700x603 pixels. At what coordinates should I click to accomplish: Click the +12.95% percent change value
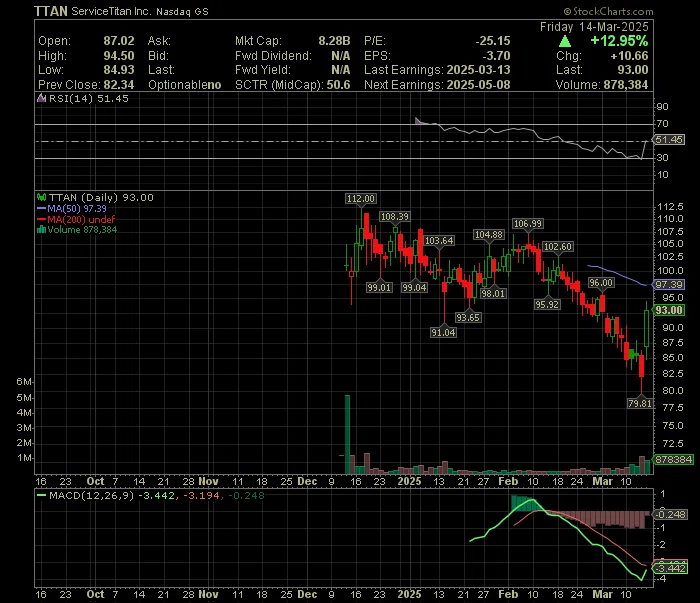click(619, 41)
